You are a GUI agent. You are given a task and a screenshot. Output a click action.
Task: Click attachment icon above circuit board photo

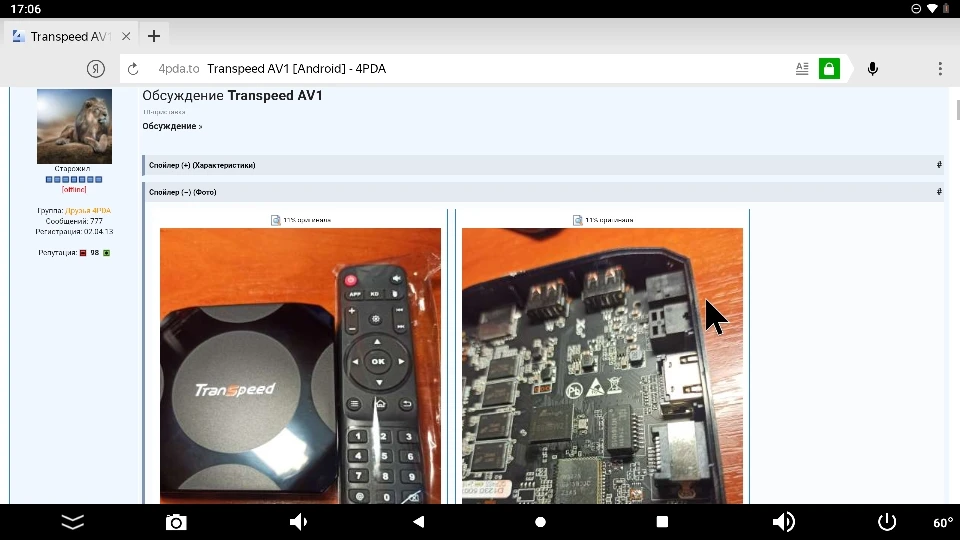pyautogui.click(x=577, y=220)
